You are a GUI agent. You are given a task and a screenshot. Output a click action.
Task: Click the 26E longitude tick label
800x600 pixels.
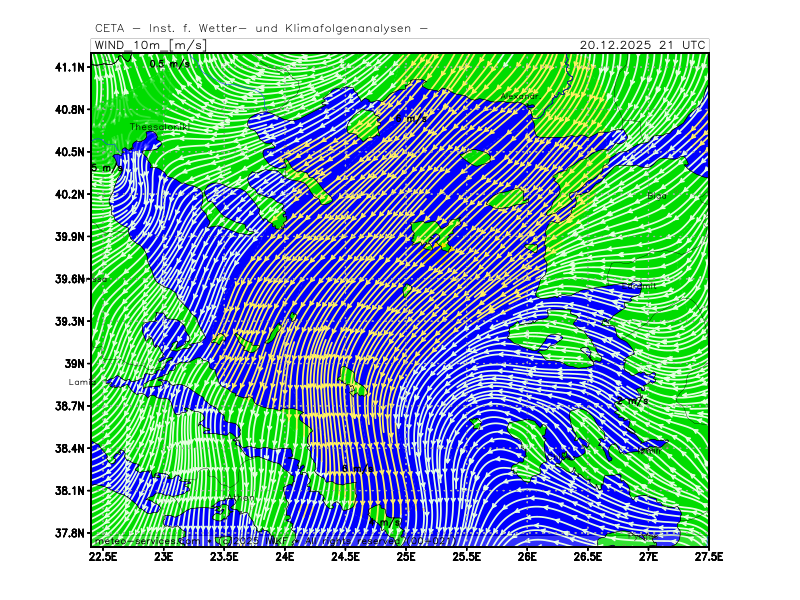527,554
